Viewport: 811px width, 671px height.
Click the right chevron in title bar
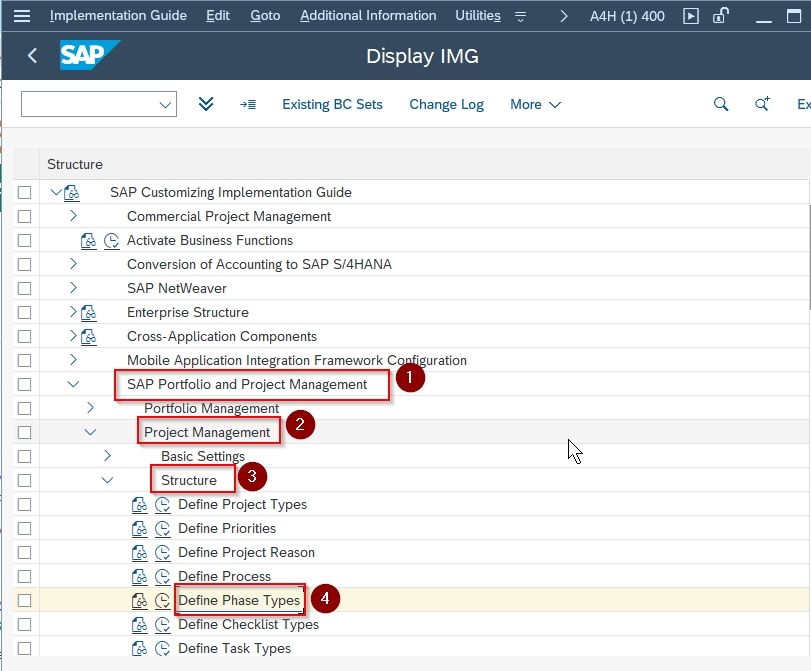pyautogui.click(x=564, y=17)
